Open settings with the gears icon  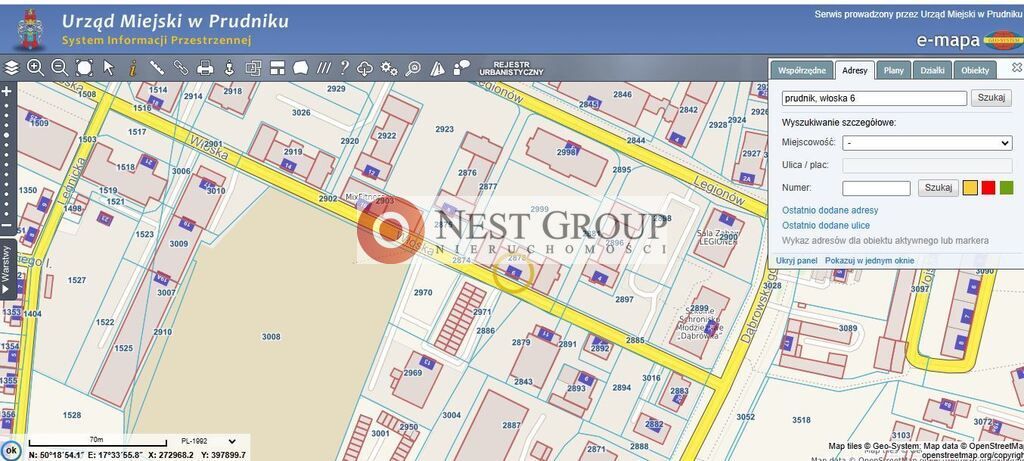[389, 68]
